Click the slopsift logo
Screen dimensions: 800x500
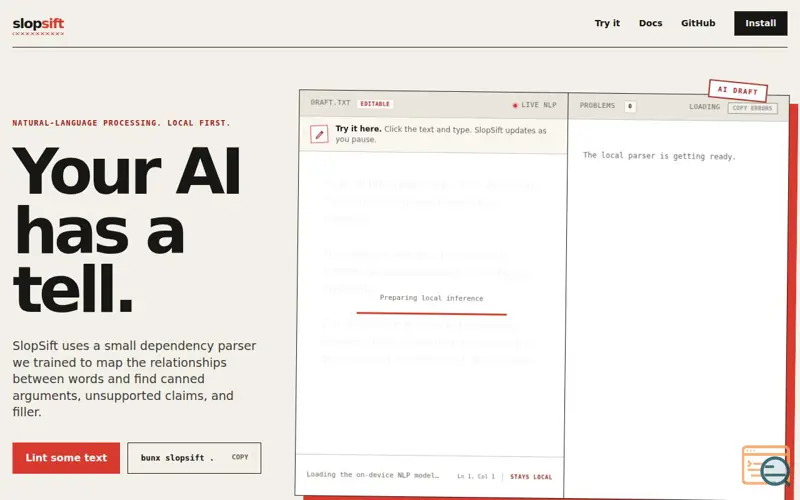click(38, 24)
